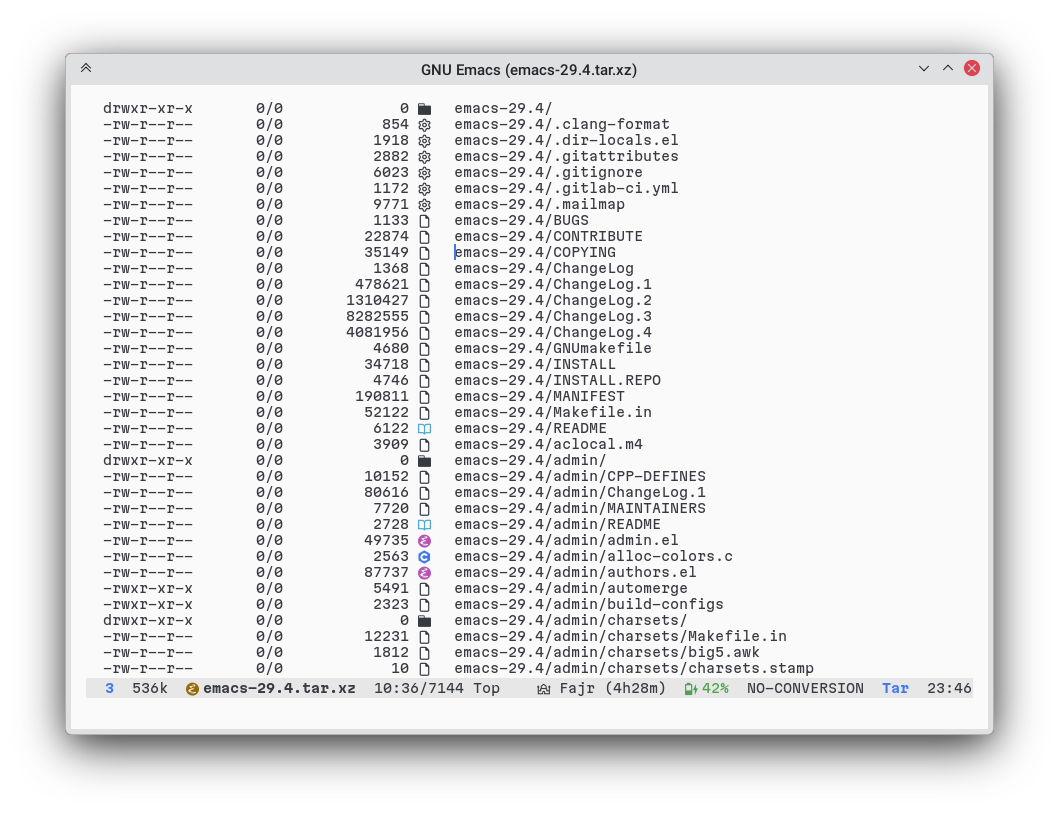Click NO-CONVERSION coding system indicator
The height and width of the screenshot is (813, 1060).
(x=805, y=689)
